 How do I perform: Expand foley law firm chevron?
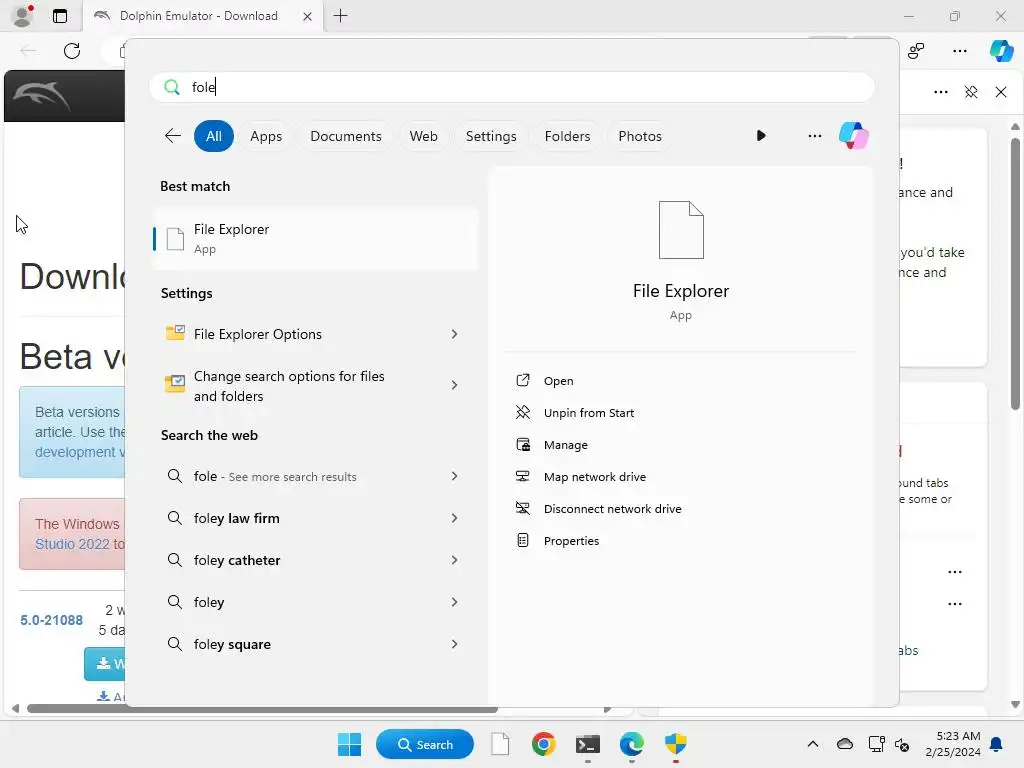[455, 518]
